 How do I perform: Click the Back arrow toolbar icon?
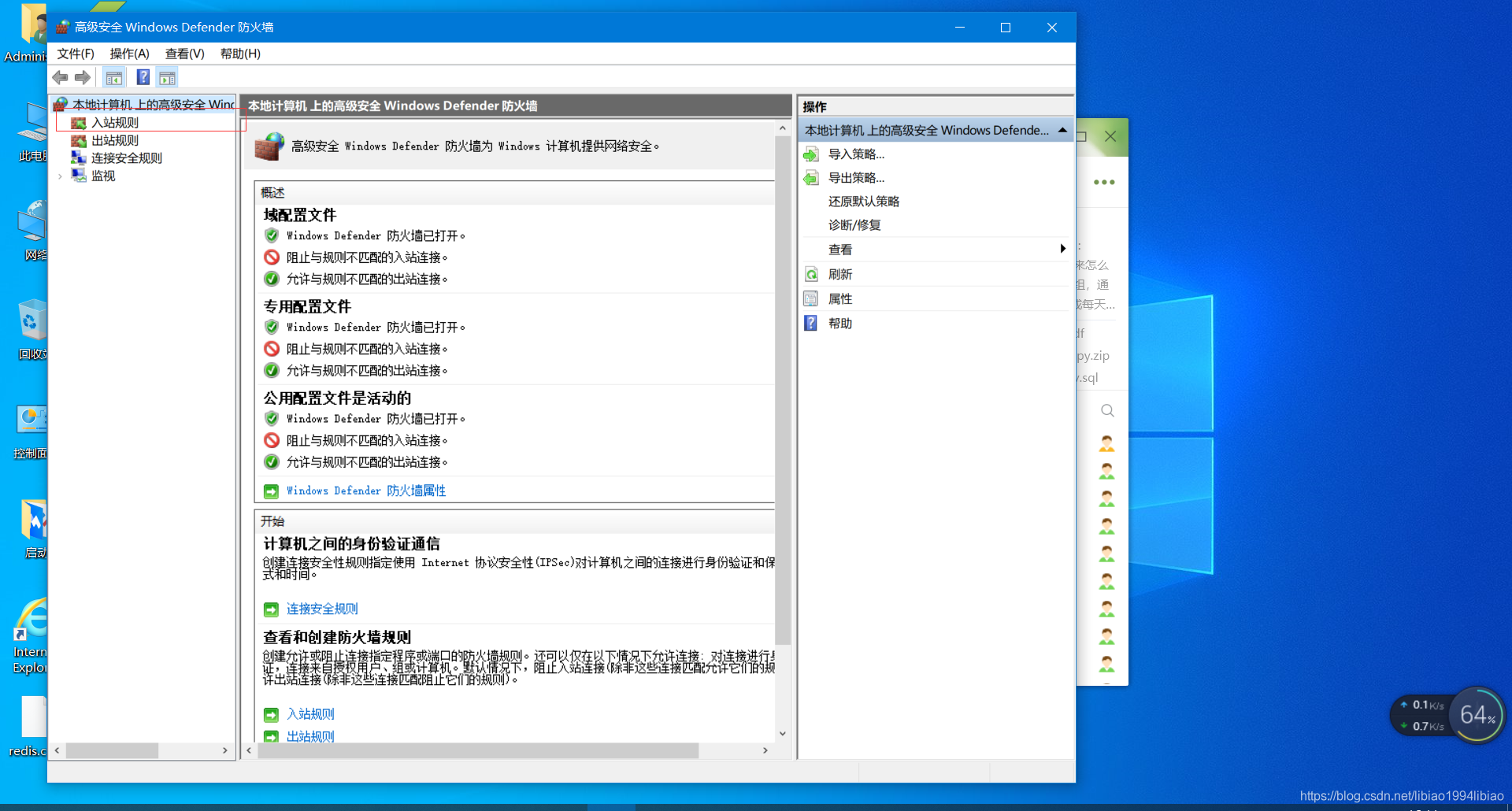click(60, 77)
